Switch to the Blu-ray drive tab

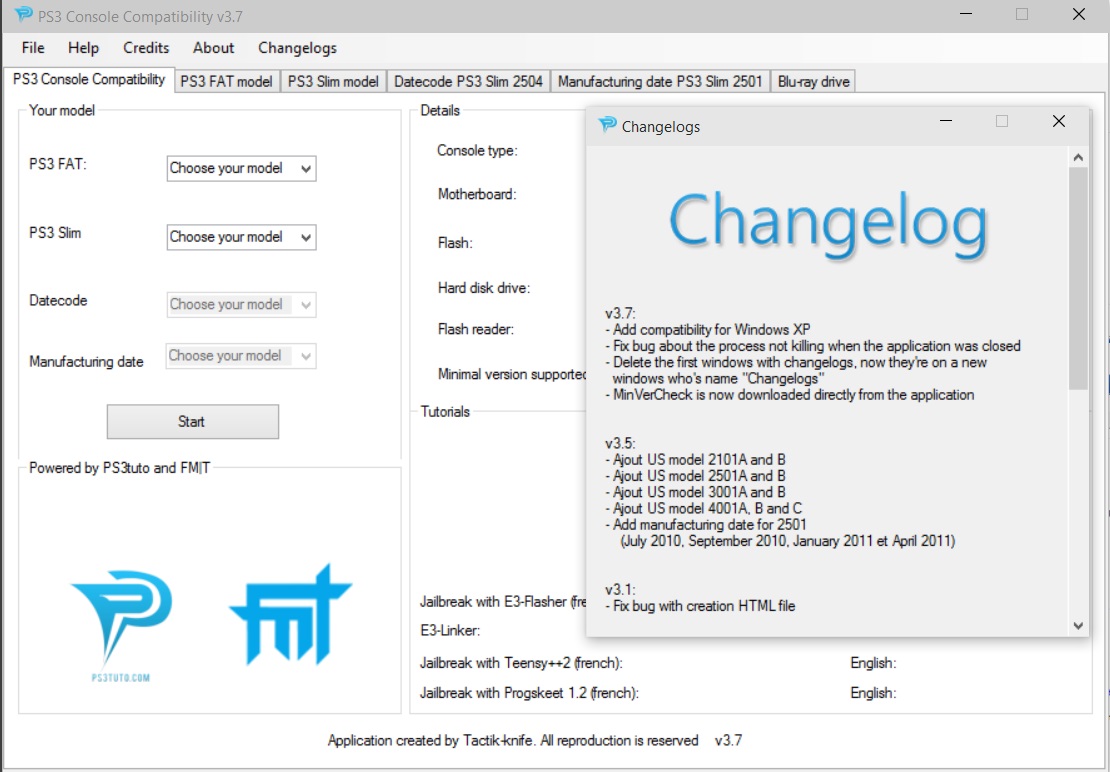(x=813, y=81)
